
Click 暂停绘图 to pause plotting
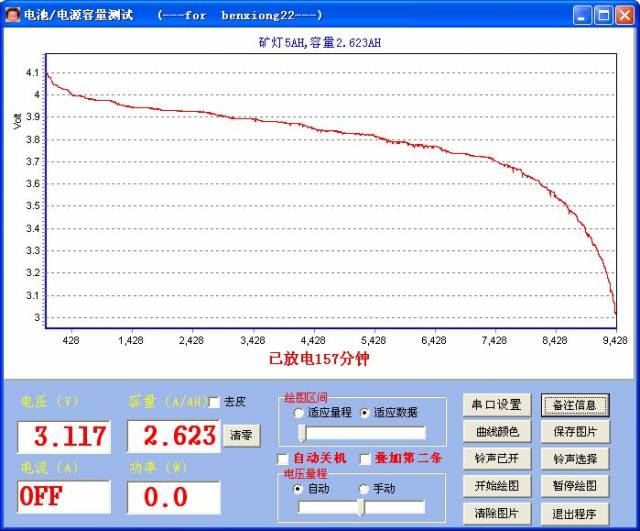pos(575,486)
